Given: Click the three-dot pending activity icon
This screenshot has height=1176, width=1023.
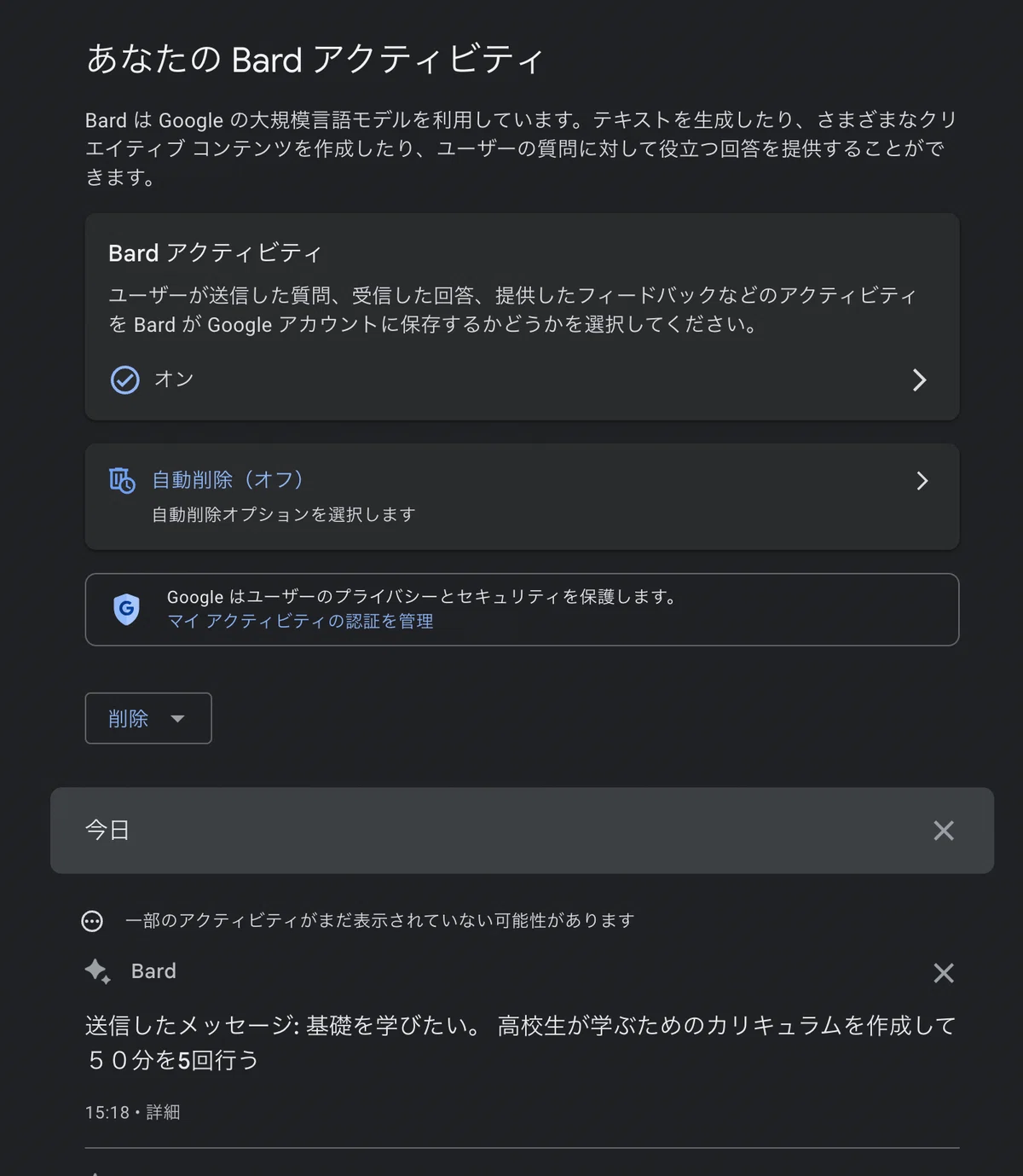Looking at the screenshot, I should click(92, 921).
